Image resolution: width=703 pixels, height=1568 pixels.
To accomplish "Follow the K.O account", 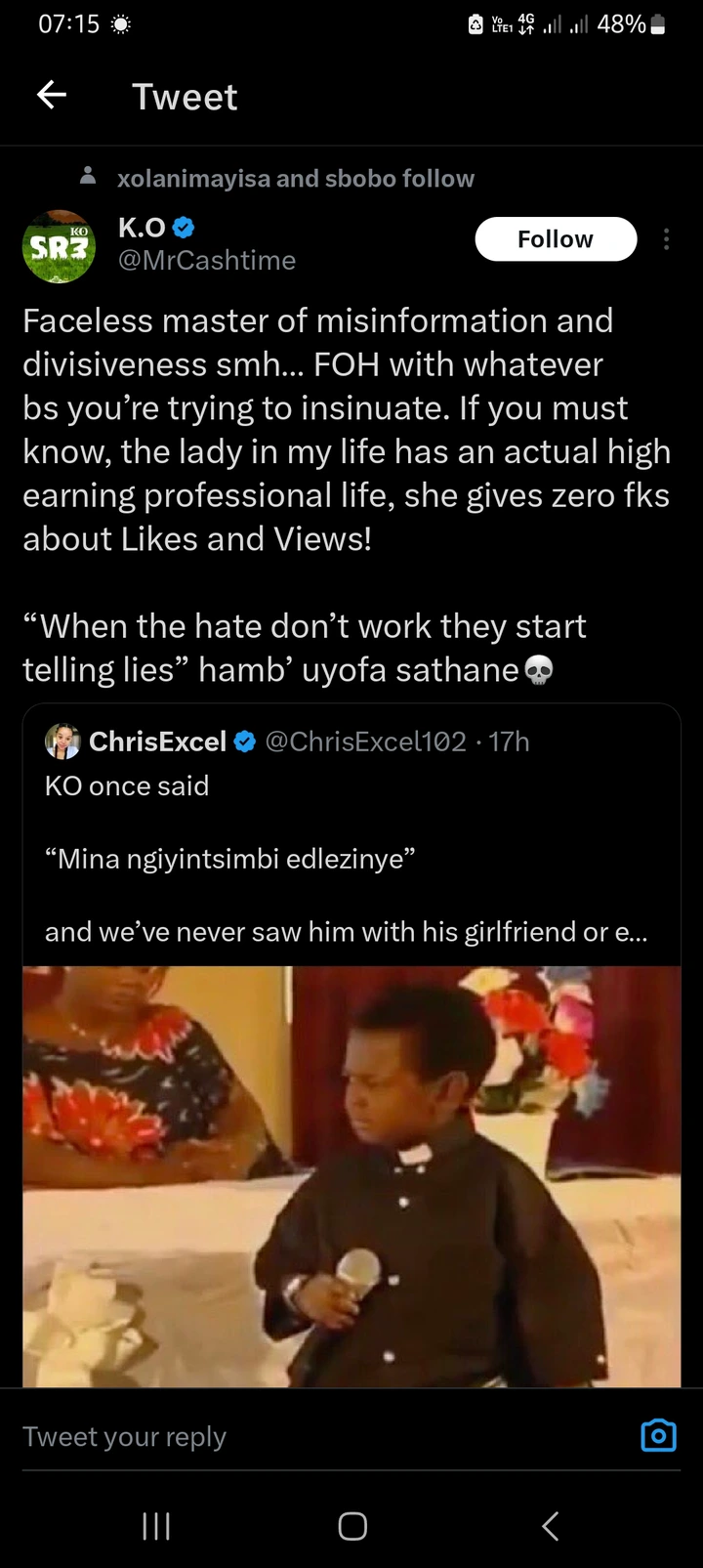I will click(555, 239).
